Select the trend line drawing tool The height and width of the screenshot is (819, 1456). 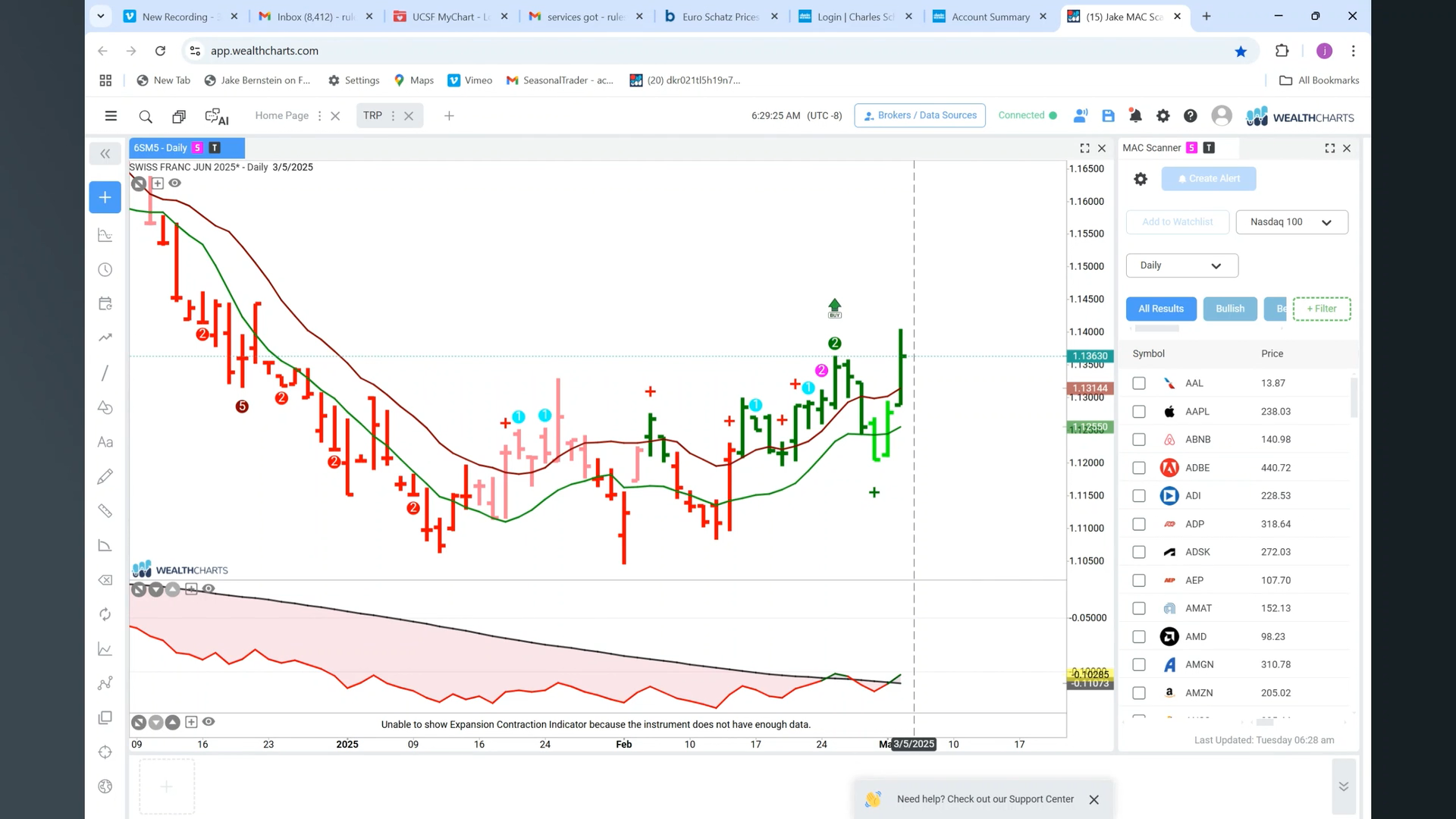(105, 372)
